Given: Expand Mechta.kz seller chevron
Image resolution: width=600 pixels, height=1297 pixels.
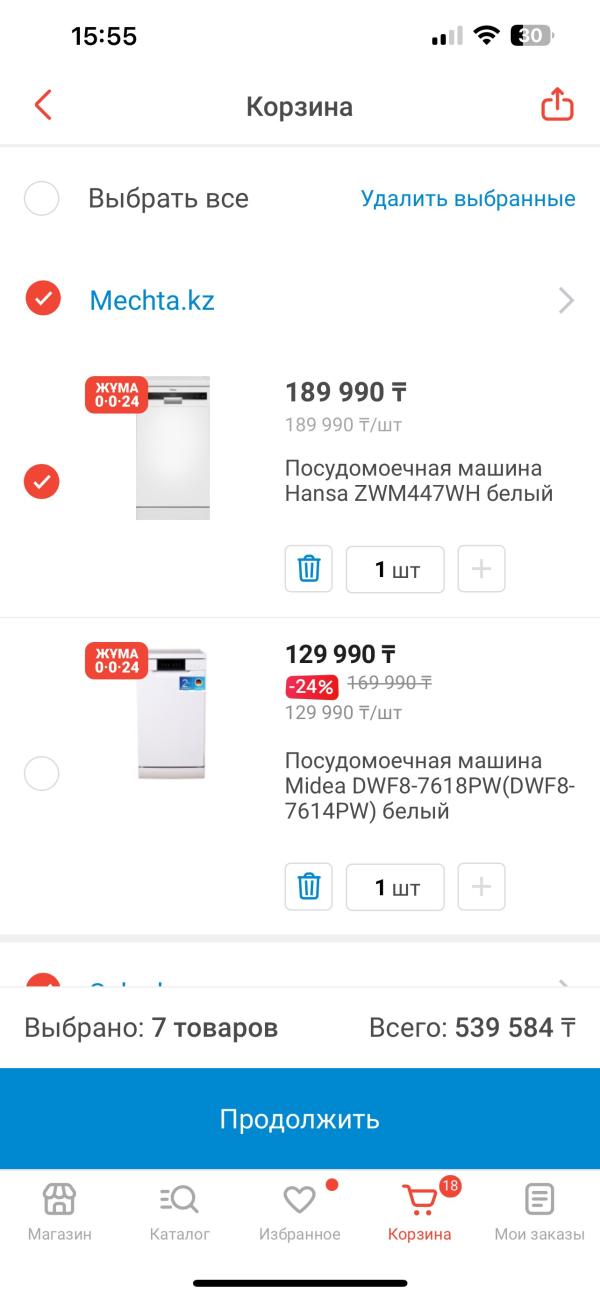Looking at the screenshot, I should tap(566, 300).
